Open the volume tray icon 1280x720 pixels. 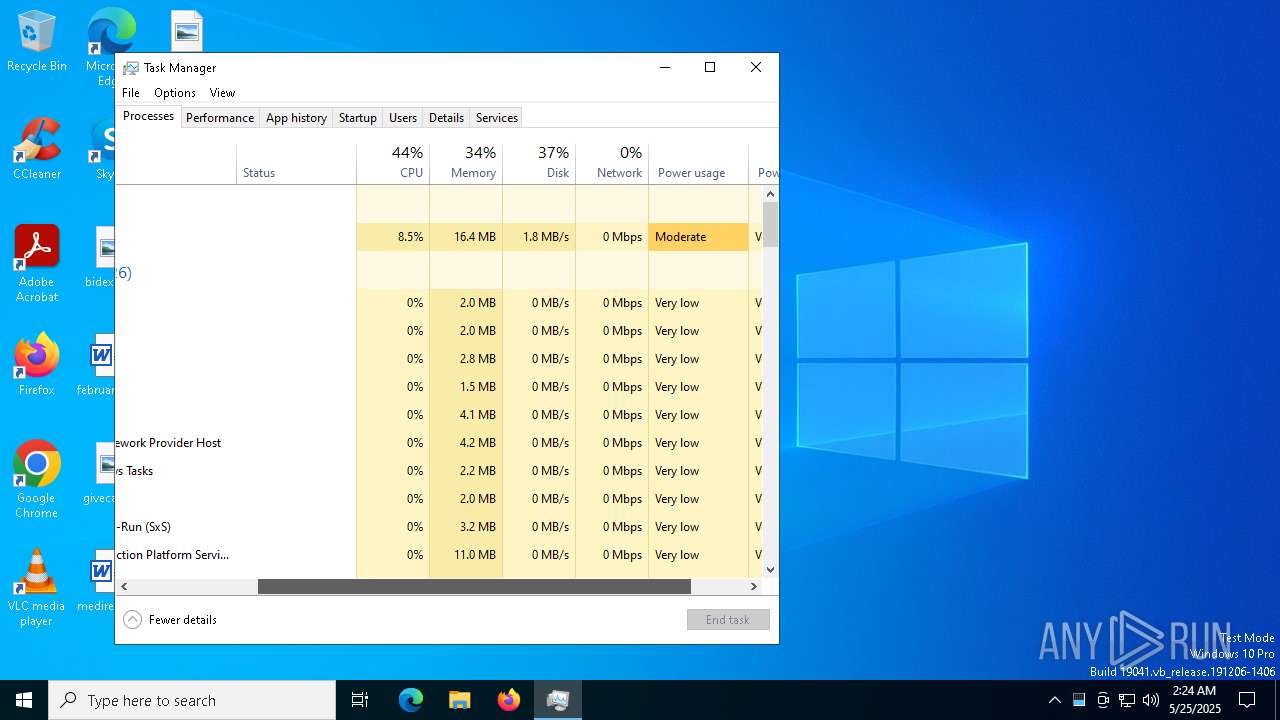point(1151,700)
